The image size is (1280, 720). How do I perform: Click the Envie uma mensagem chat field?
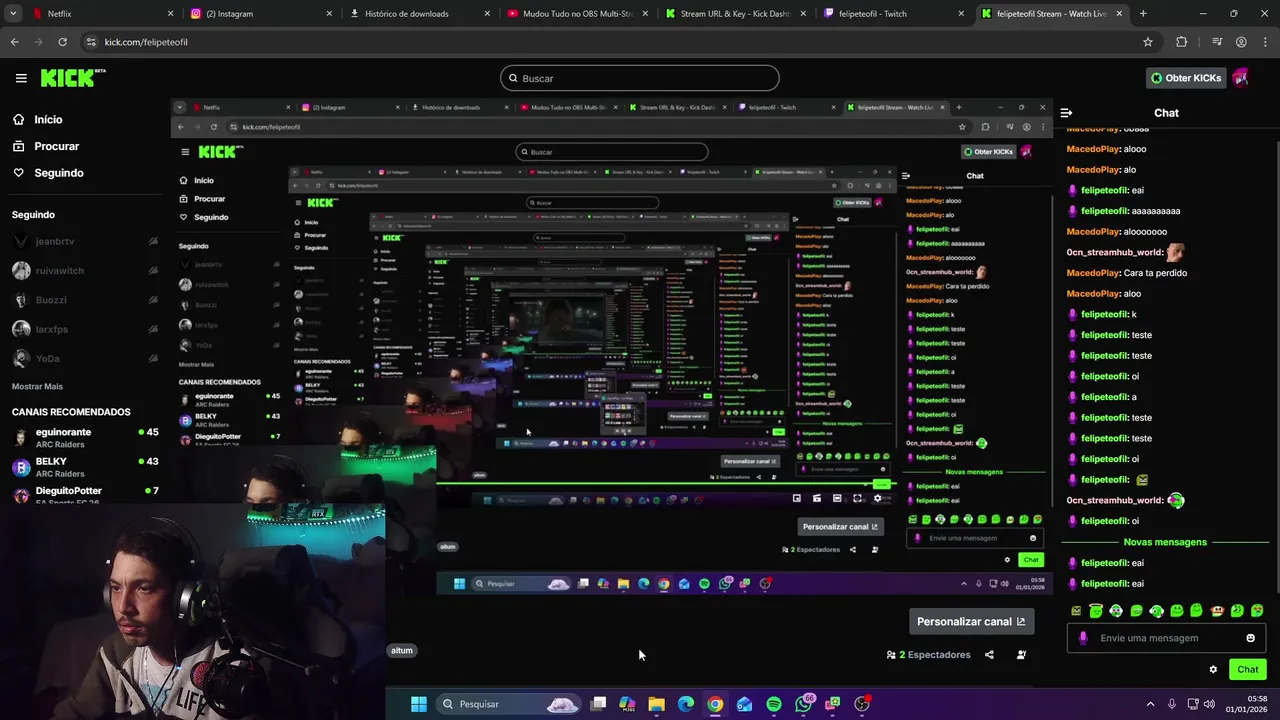pyautogui.click(x=1165, y=638)
